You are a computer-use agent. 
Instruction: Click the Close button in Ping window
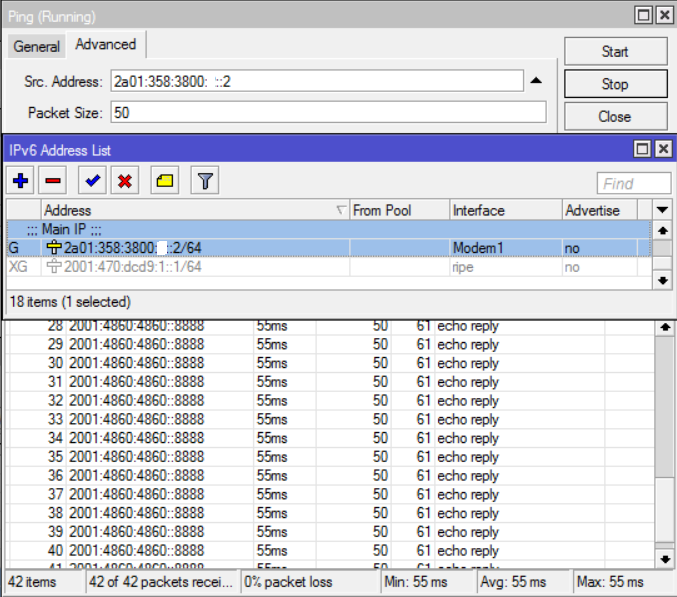click(x=614, y=116)
